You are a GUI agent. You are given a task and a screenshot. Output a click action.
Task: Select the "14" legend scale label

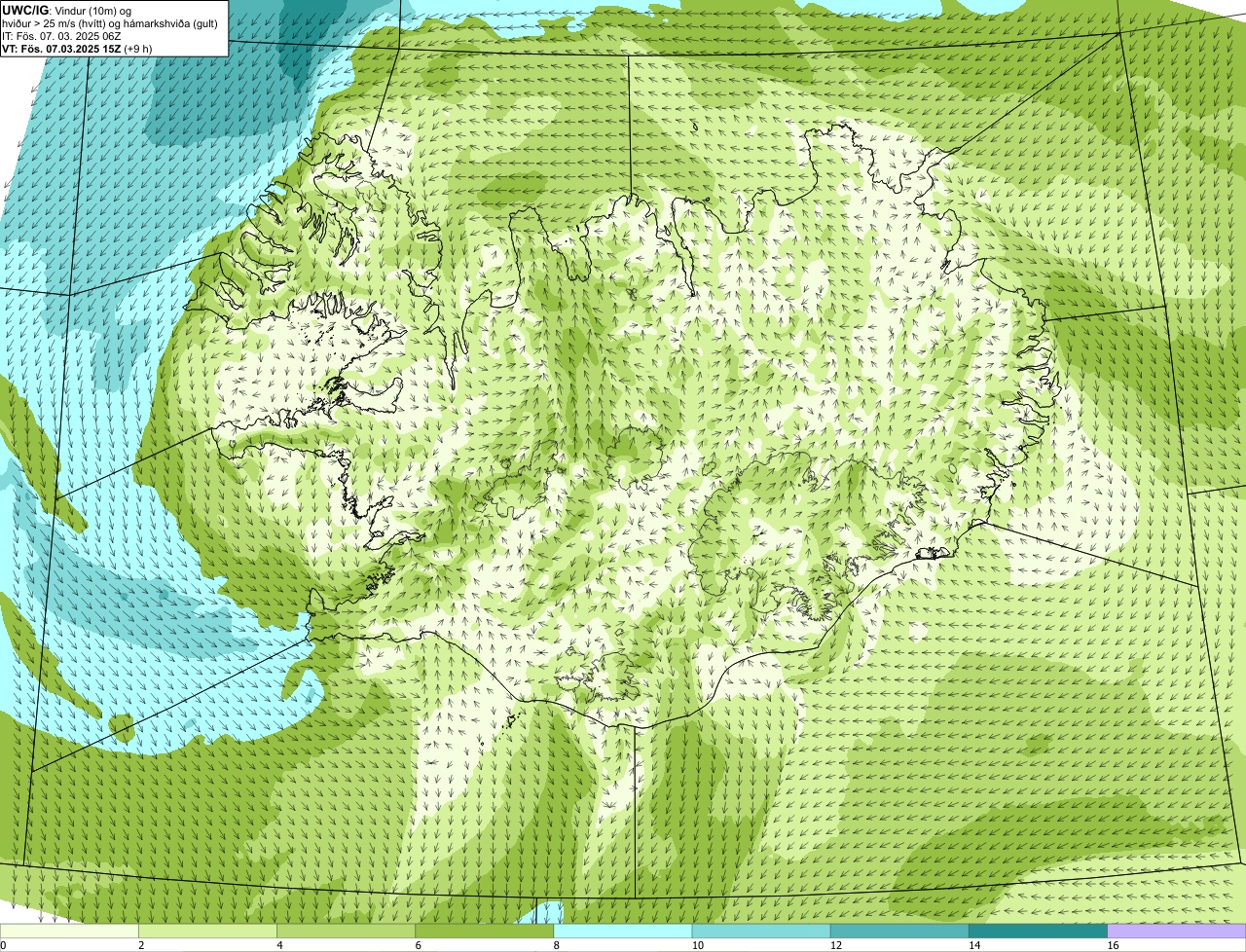[x=974, y=945]
